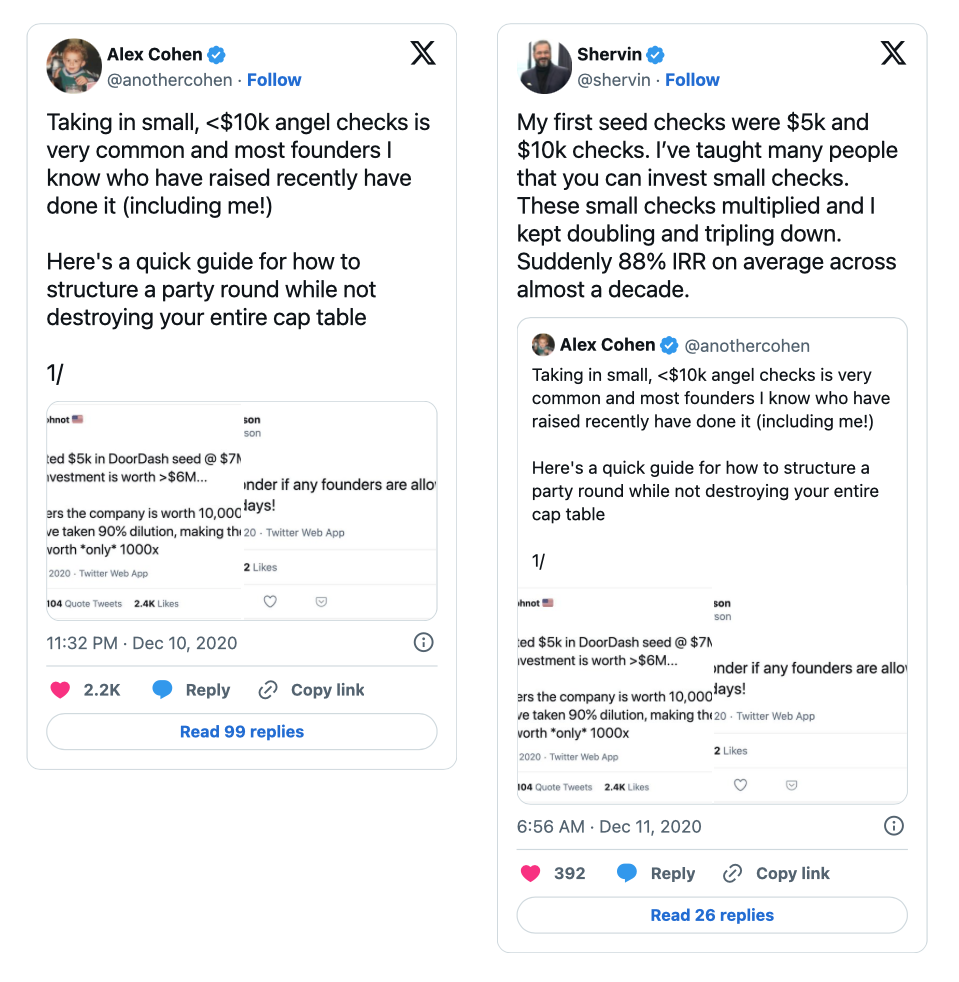Click X logo on Shervin's tweet
The height and width of the screenshot is (982, 959).
(x=893, y=53)
